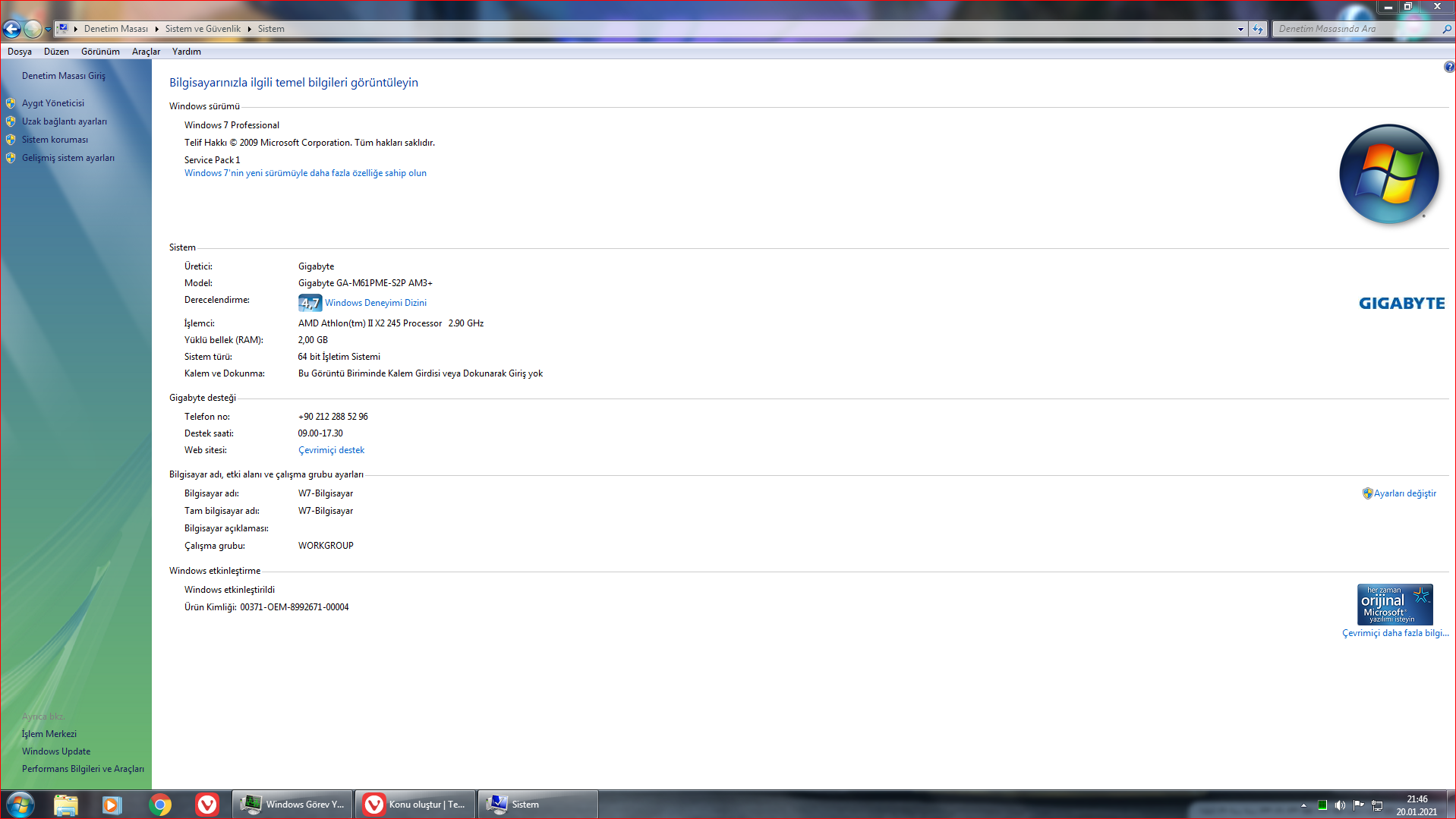
Task: Select the product ID 00371-OEM-8992671-00004
Action: [295, 607]
